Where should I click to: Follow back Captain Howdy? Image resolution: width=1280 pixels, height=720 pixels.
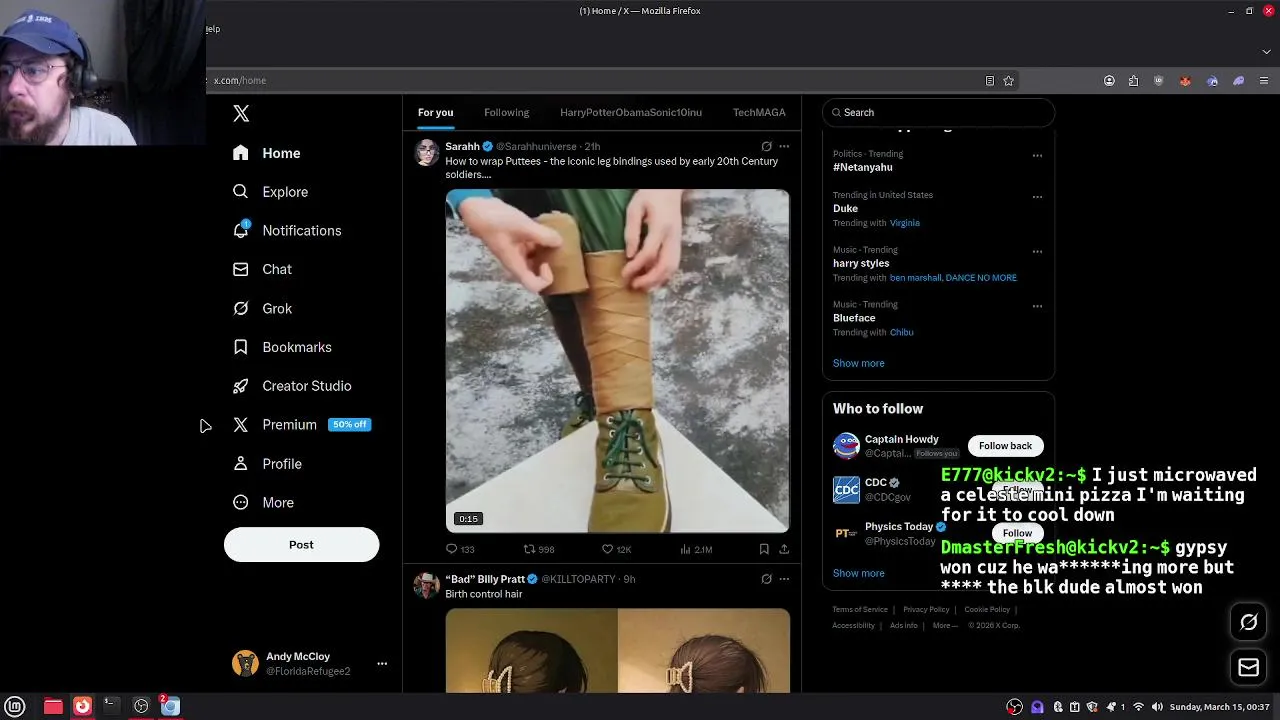1005,446
